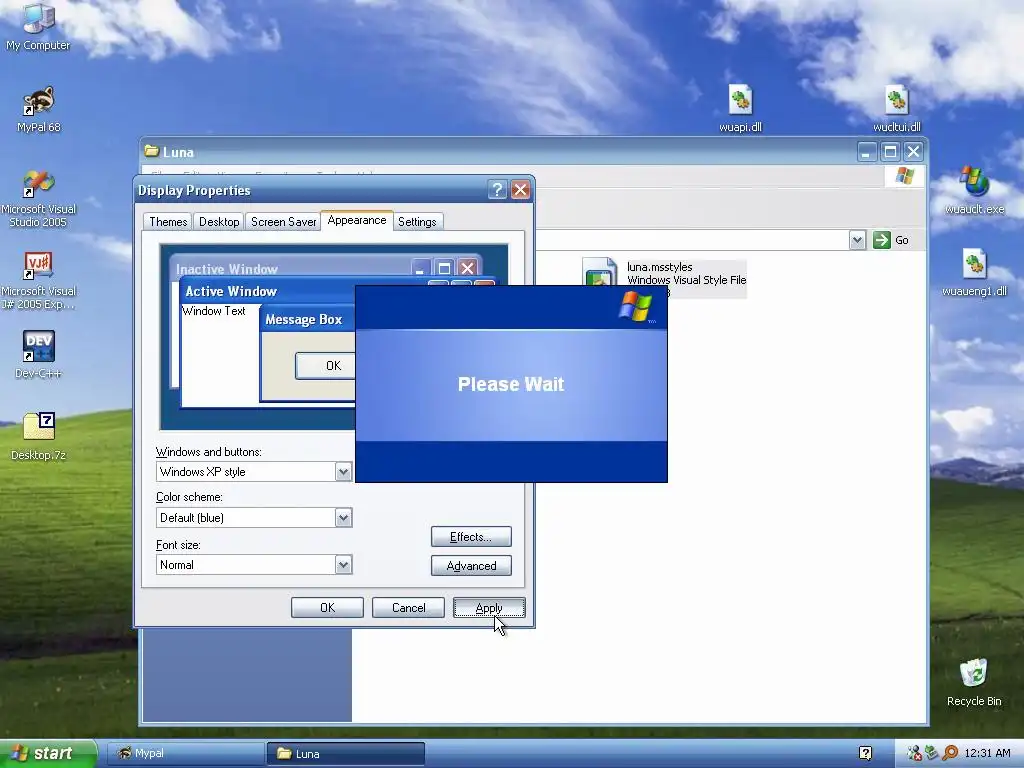The height and width of the screenshot is (768, 1024).
Task: Click the network tray icon with the red X
Action: pos(914,753)
